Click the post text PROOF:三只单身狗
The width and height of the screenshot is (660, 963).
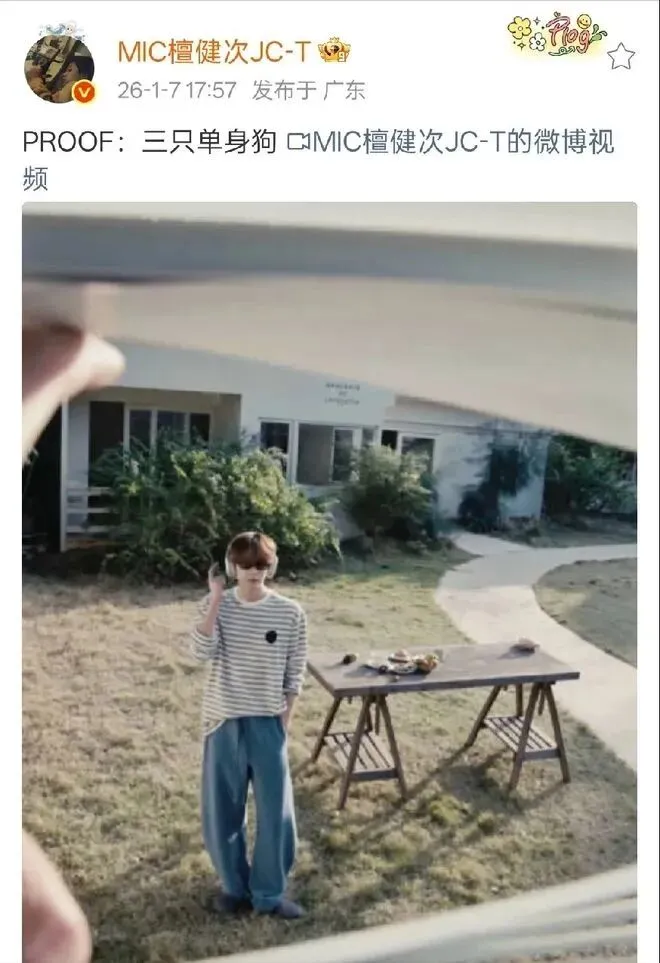[x=149, y=142]
